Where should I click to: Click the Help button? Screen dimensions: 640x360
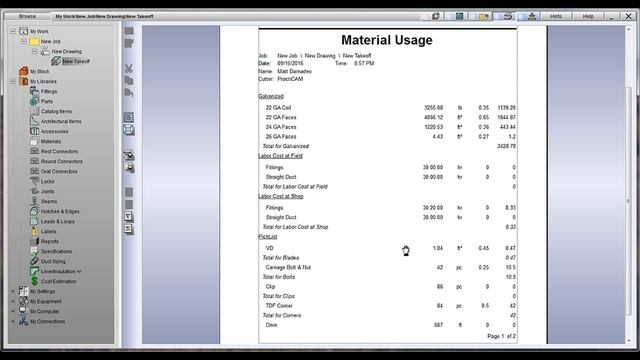coord(588,16)
